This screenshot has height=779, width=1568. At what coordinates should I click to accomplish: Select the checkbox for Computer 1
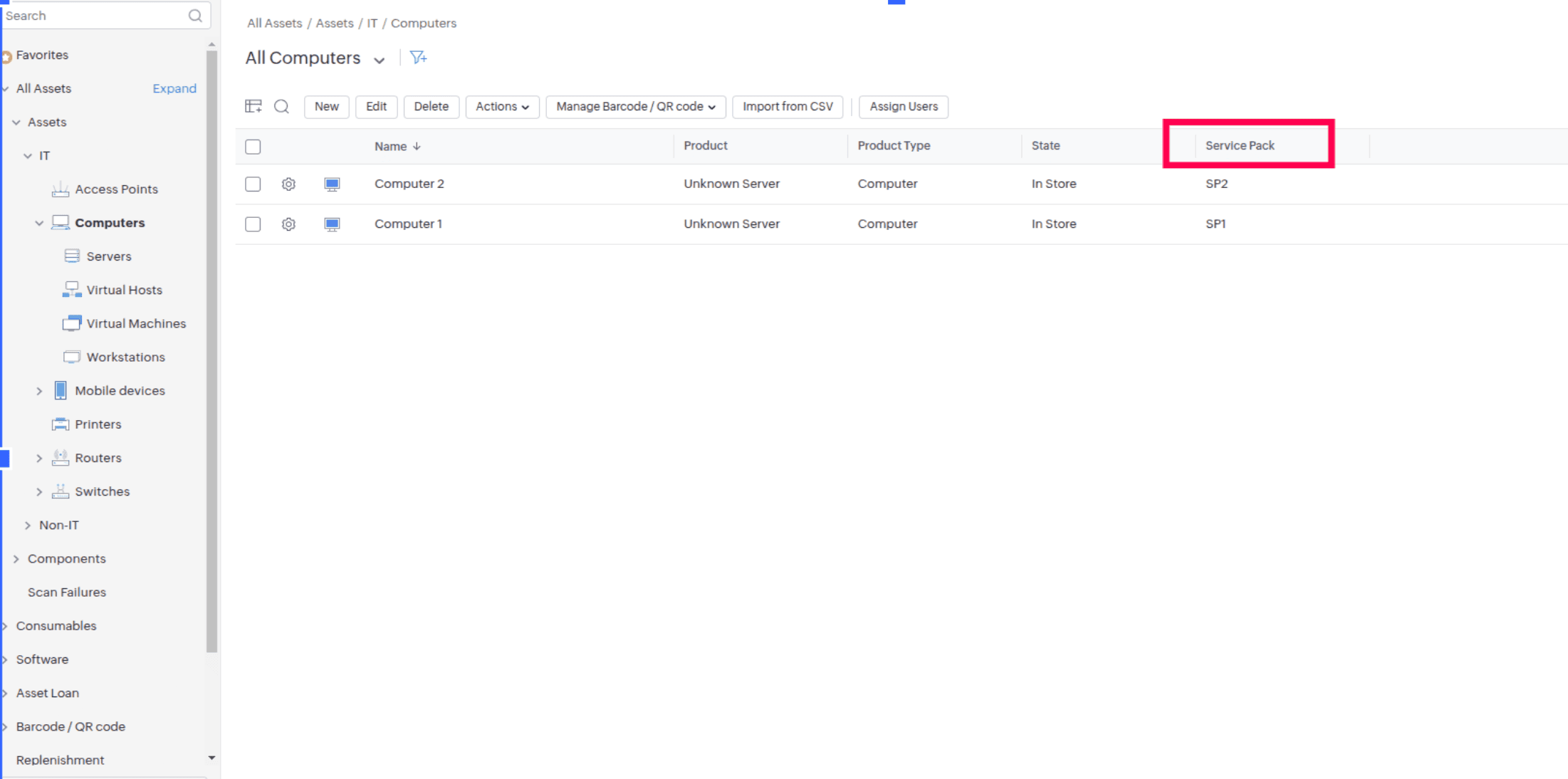253,224
